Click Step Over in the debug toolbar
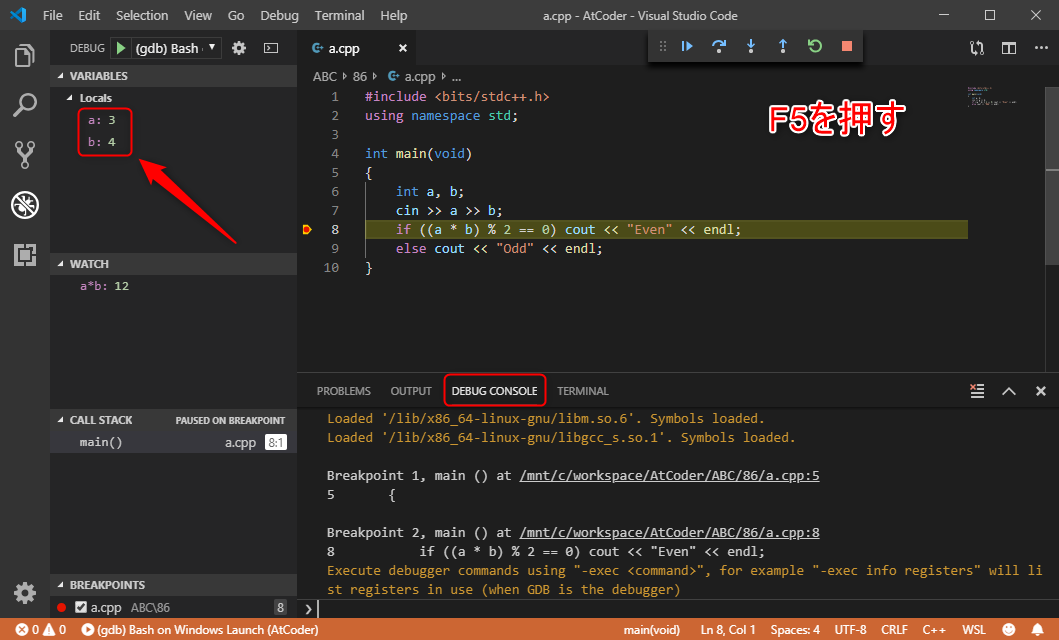 point(718,46)
